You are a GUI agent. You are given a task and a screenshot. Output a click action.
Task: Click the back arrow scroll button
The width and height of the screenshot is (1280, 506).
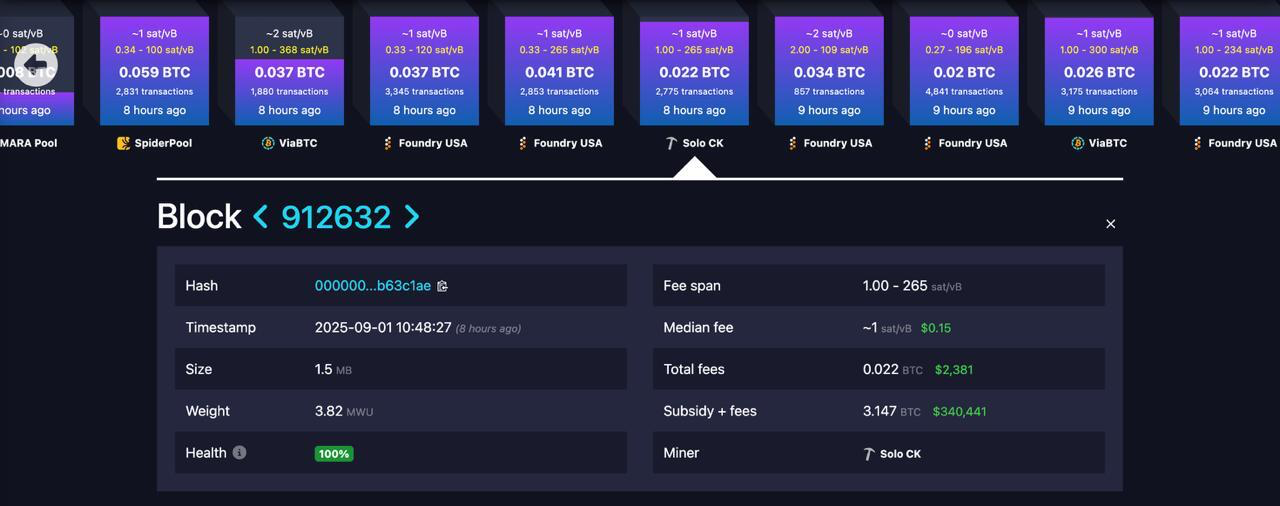(x=35, y=66)
